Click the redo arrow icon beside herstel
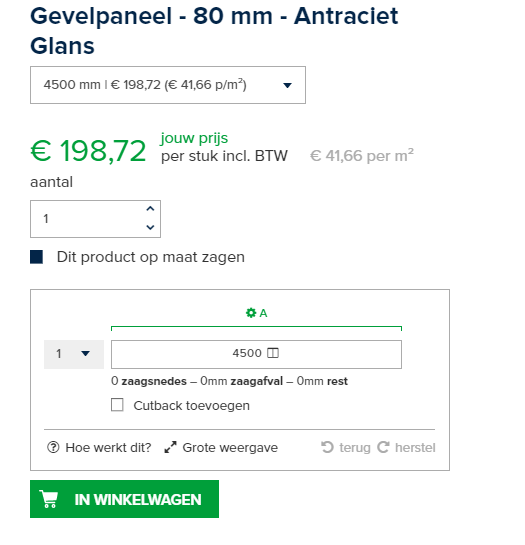Screen dimensions: 525x545 383,447
